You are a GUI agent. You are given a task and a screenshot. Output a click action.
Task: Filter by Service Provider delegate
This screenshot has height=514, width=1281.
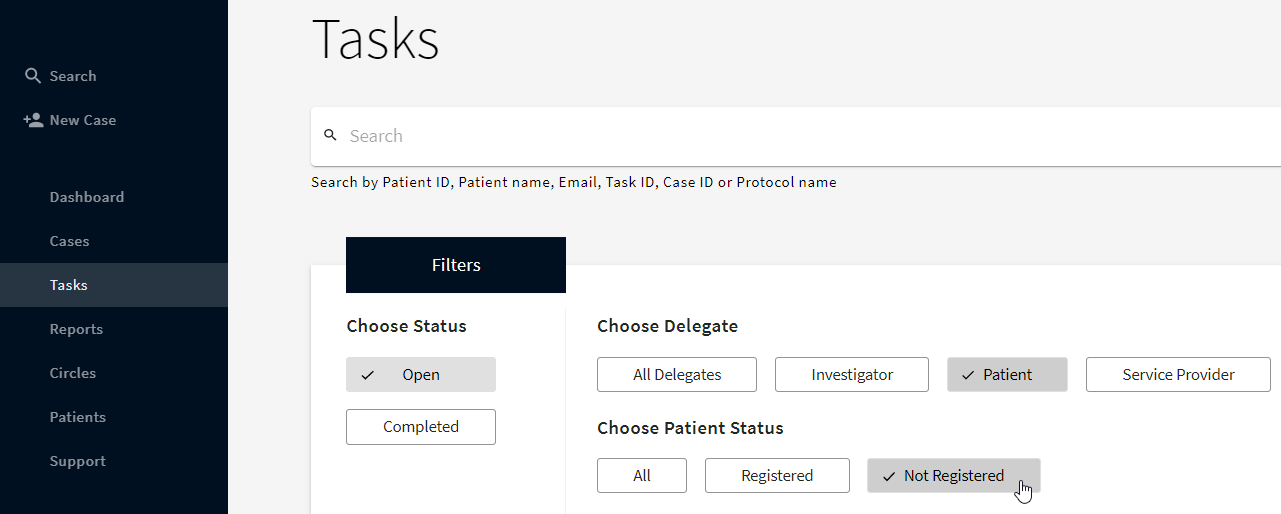1177,375
